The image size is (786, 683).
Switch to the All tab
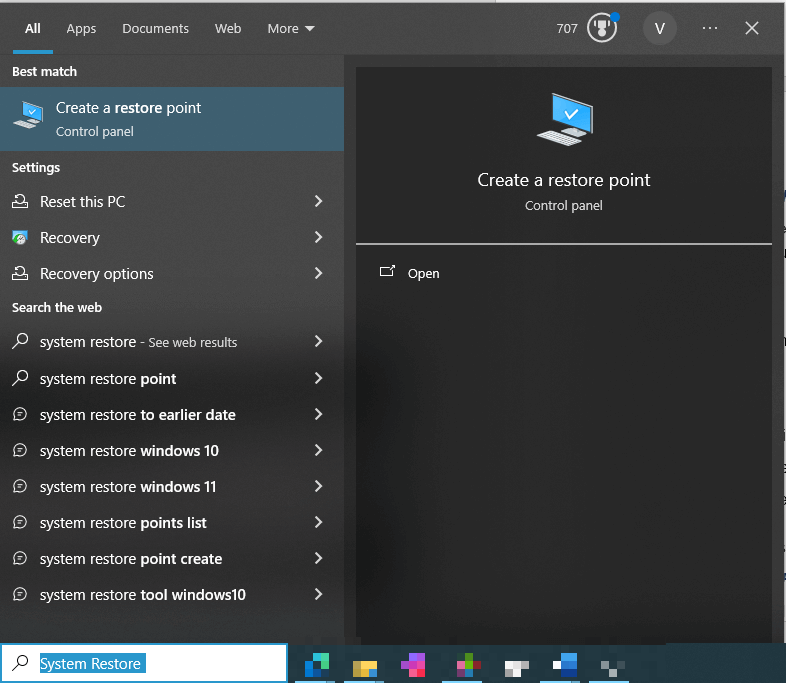[x=33, y=29]
